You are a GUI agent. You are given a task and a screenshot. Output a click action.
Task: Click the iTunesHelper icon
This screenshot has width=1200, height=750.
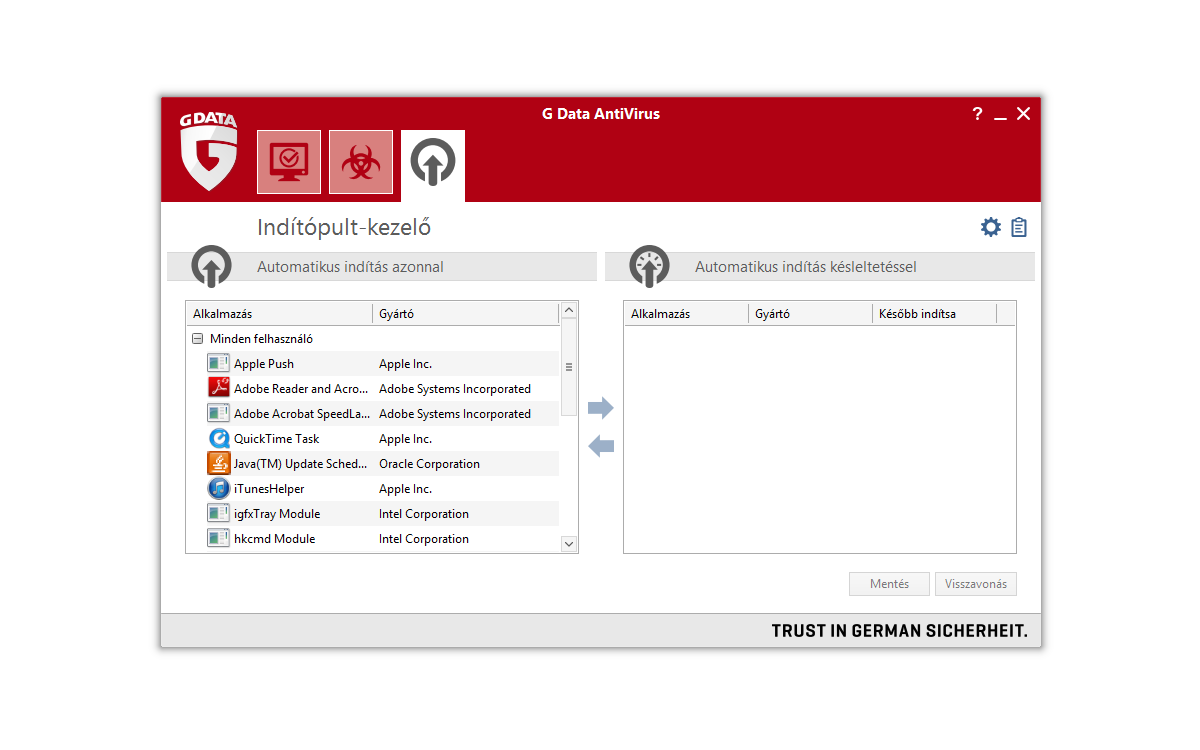click(x=219, y=488)
